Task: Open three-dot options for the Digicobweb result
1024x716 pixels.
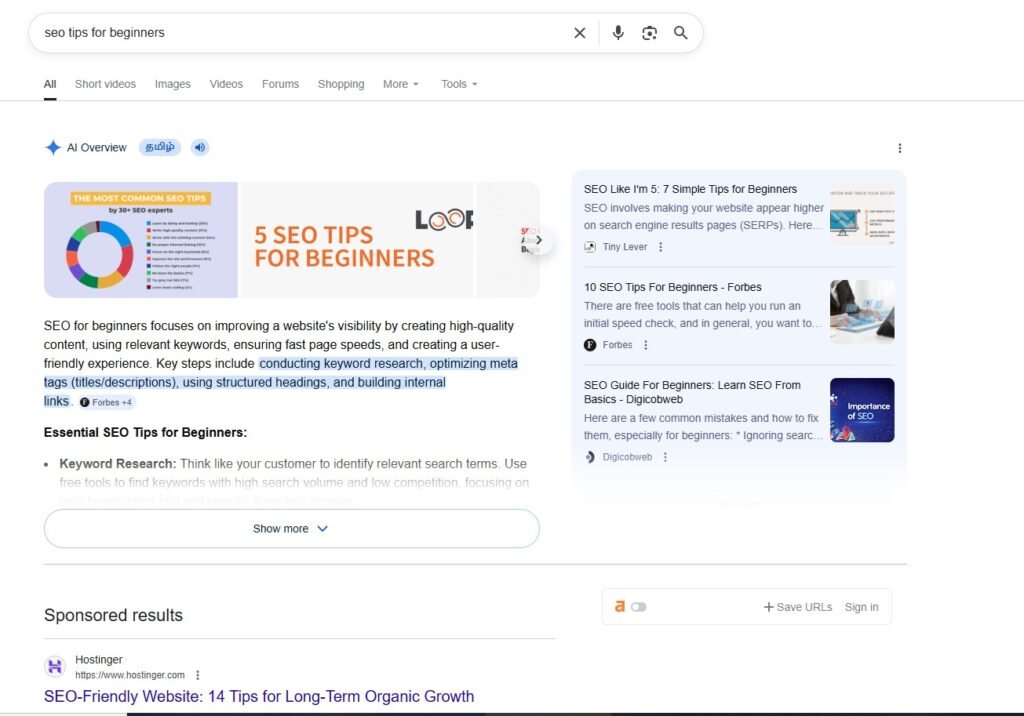Action: [x=667, y=457]
